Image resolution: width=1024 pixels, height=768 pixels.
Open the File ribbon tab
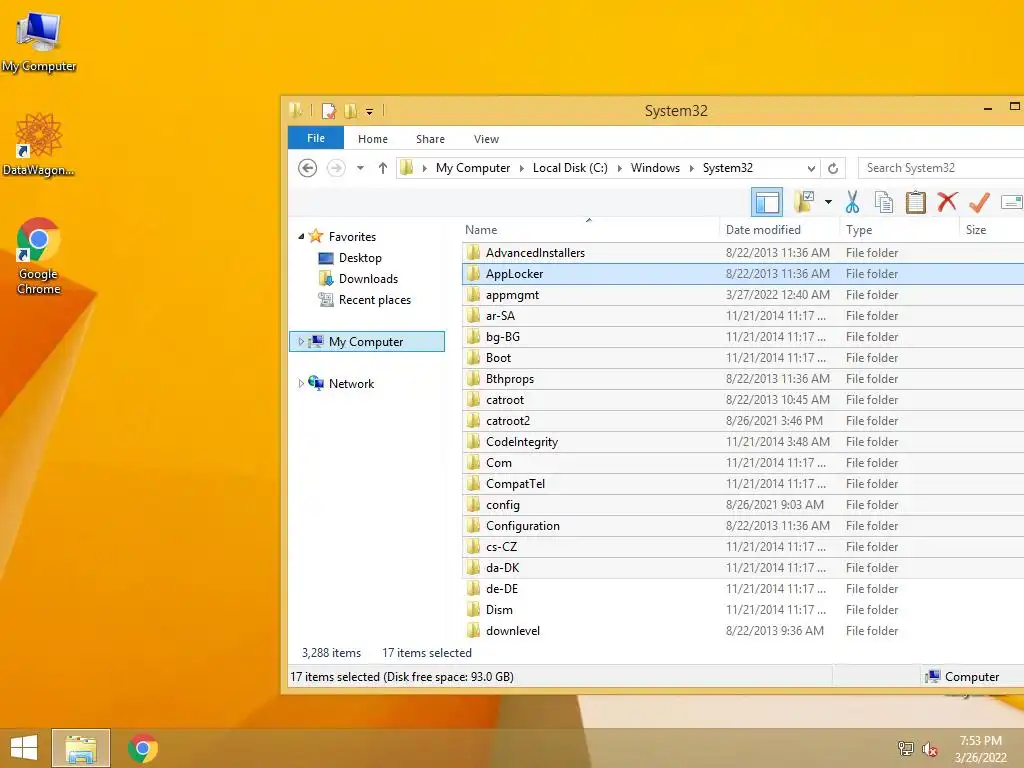[x=316, y=138]
